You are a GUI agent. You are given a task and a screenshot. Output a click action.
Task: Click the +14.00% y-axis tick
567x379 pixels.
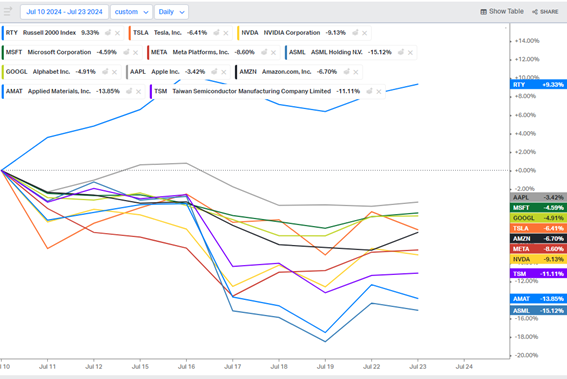click(527, 41)
